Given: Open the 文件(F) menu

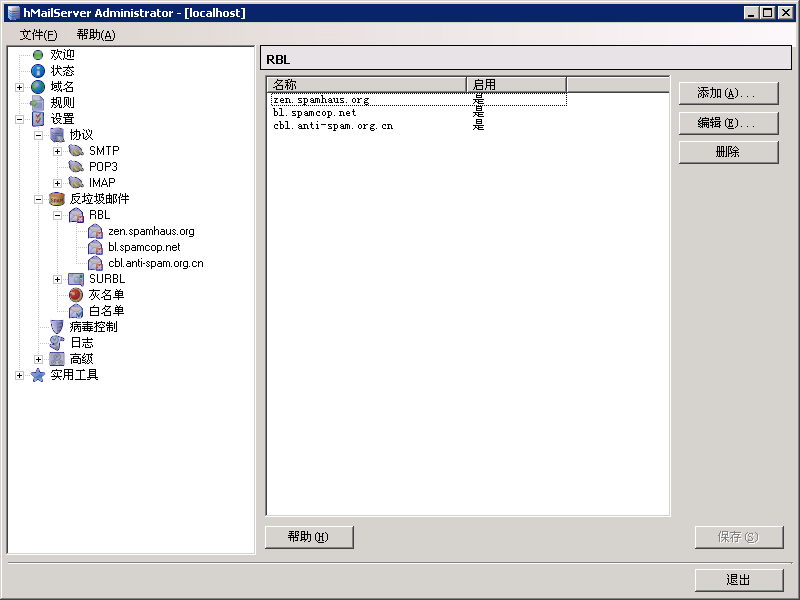Looking at the screenshot, I should pos(38,35).
